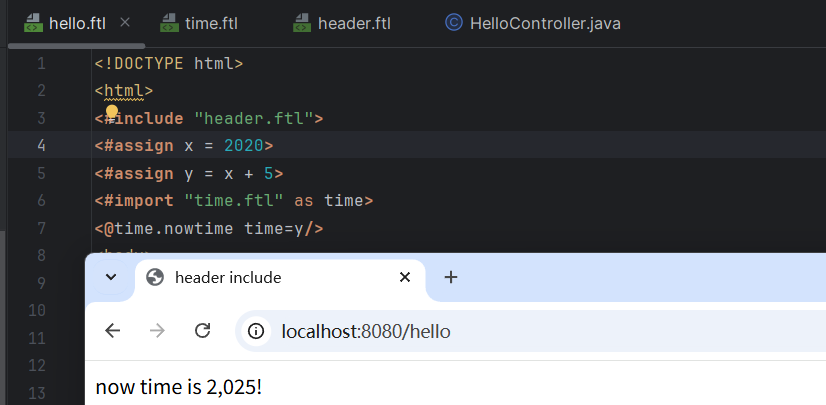View site information icon in address bar
This screenshot has height=405, width=826.
click(257, 331)
